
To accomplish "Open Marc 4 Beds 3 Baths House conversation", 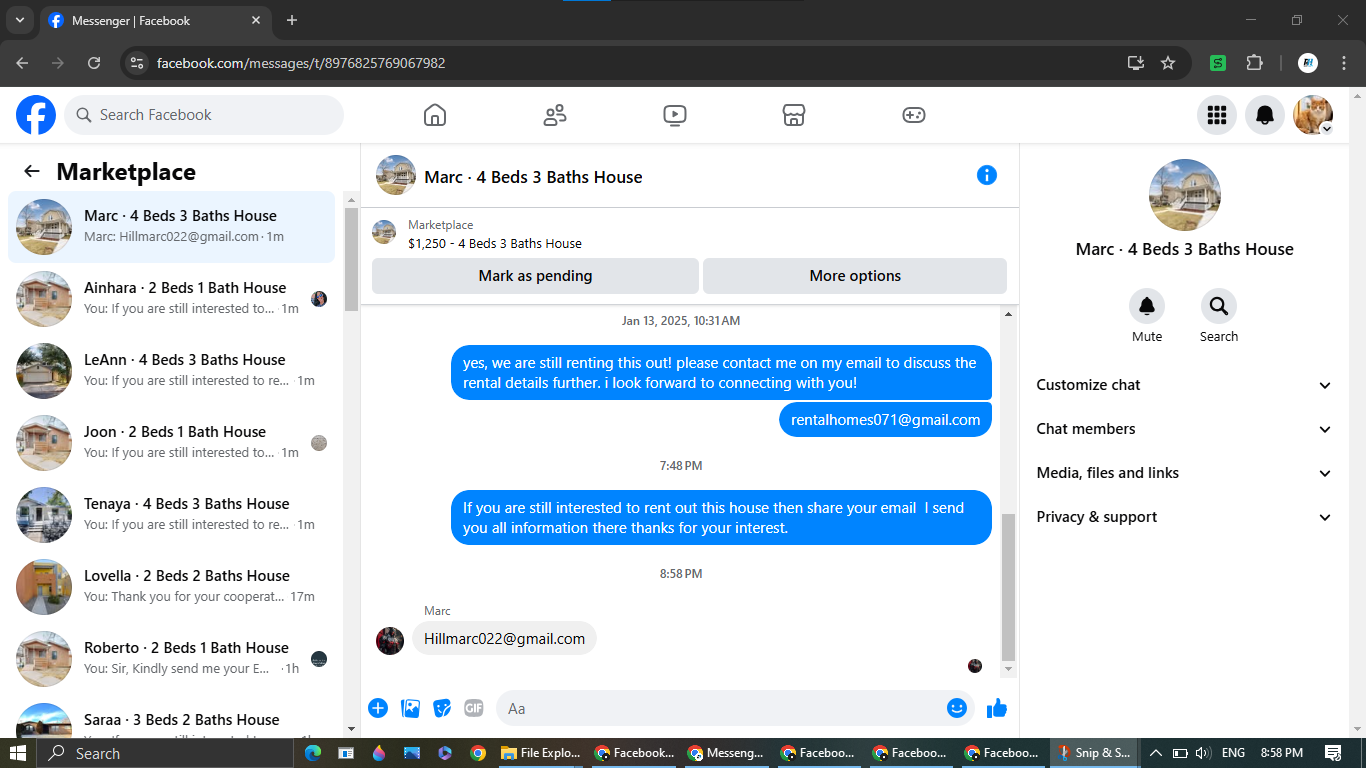I will (x=172, y=227).
